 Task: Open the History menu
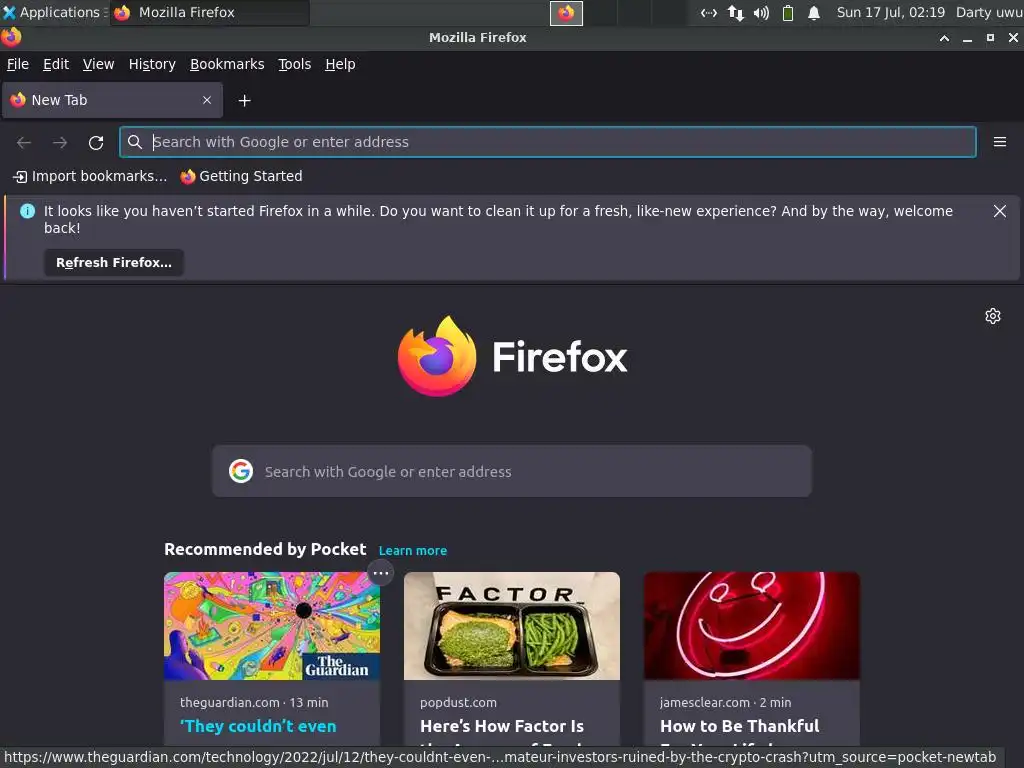pos(152,64)
